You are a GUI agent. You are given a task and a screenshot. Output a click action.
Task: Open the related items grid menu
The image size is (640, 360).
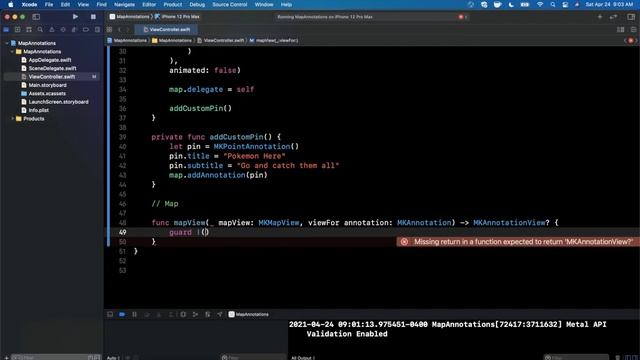(x=109, y=29)
